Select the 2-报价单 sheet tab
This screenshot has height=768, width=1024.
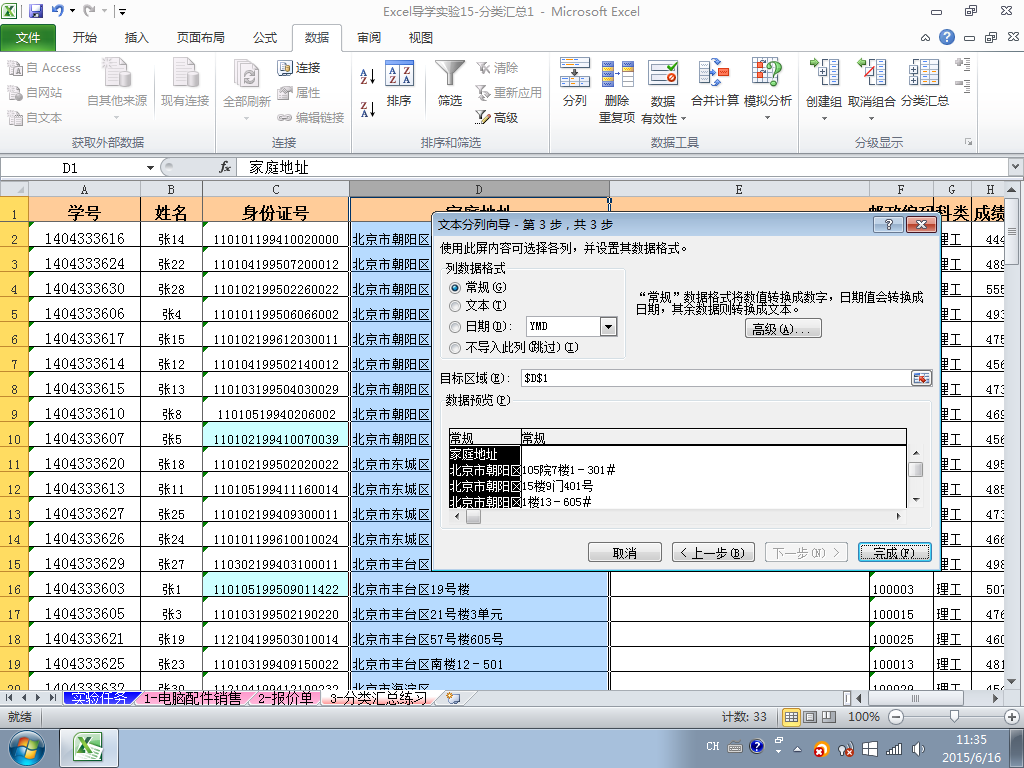285,698
